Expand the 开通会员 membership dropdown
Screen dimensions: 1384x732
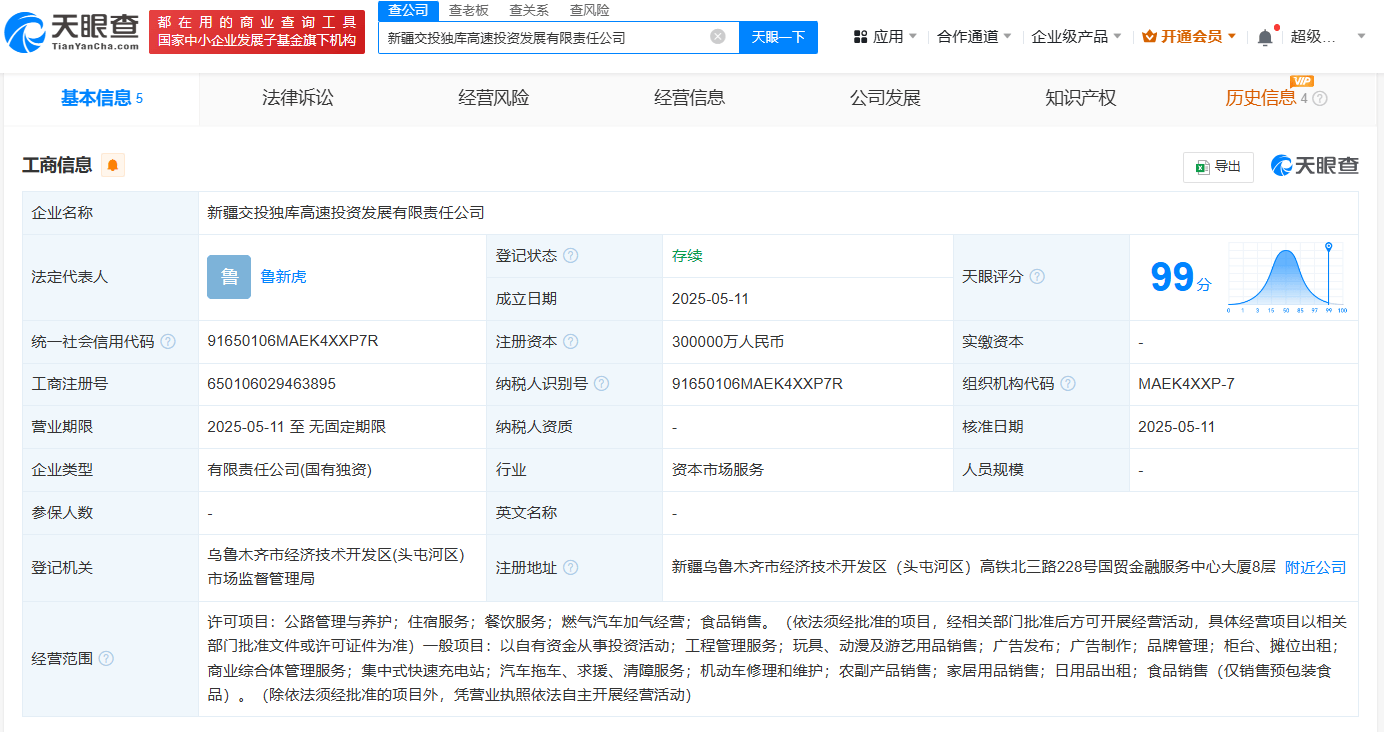(x=1189, y=37)
